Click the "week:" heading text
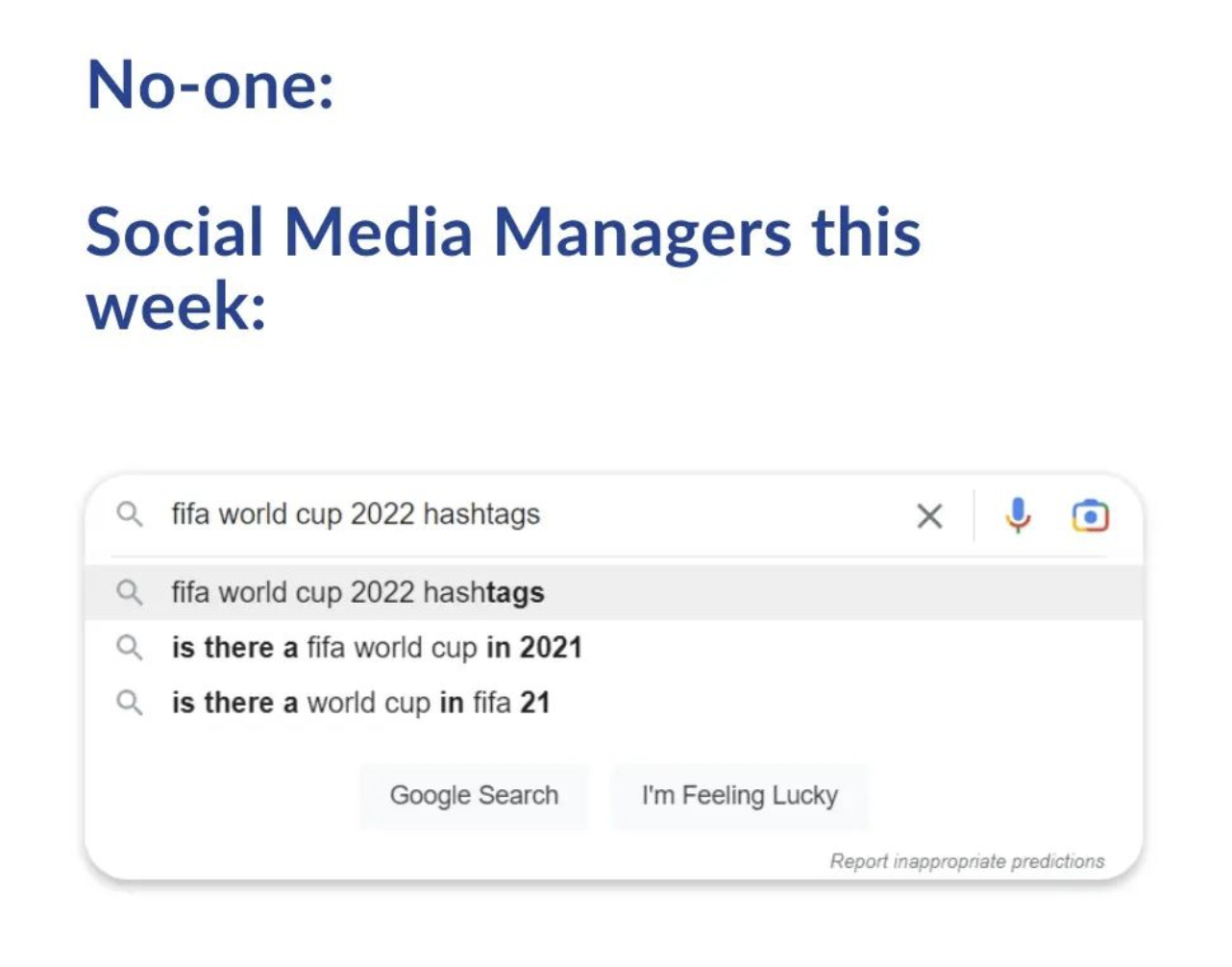The width and height of the screenshot is (1232, 967). coord(176,307)
